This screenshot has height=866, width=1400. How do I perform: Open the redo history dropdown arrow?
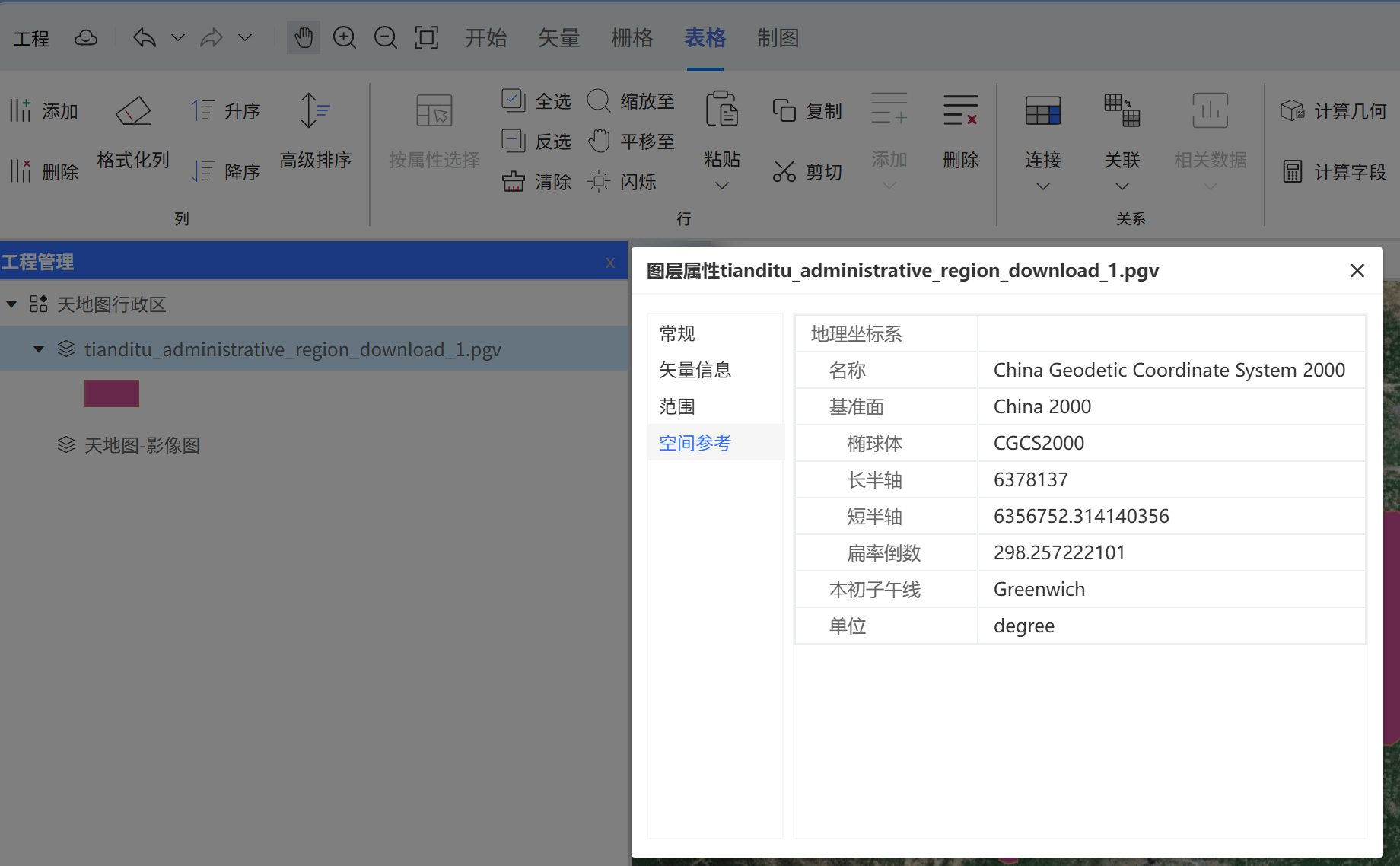245,38
